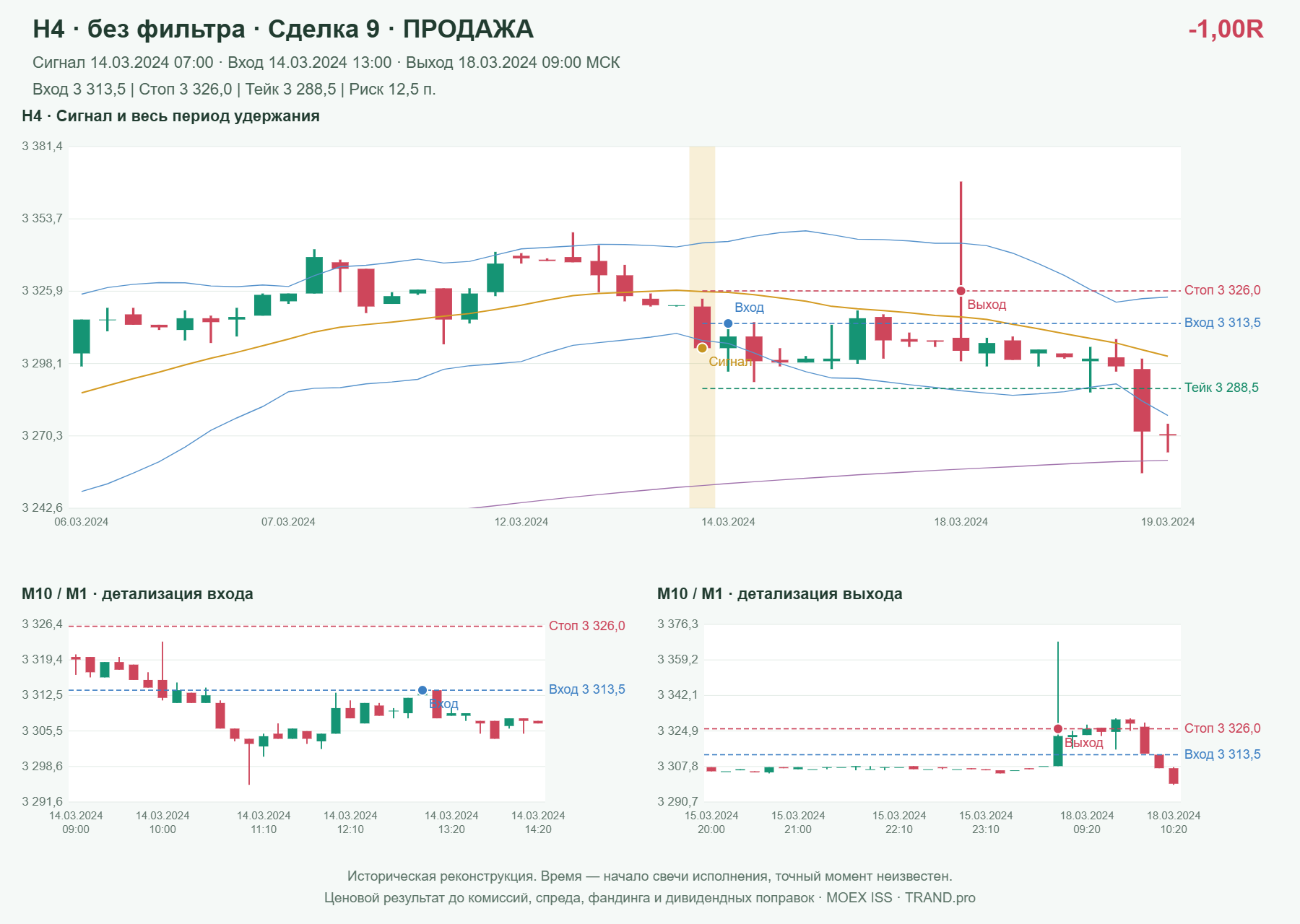Click heading 'M10 / M1 · детализация выхода'
This screenshot has width=1300, height=924.
pos(779,594)
